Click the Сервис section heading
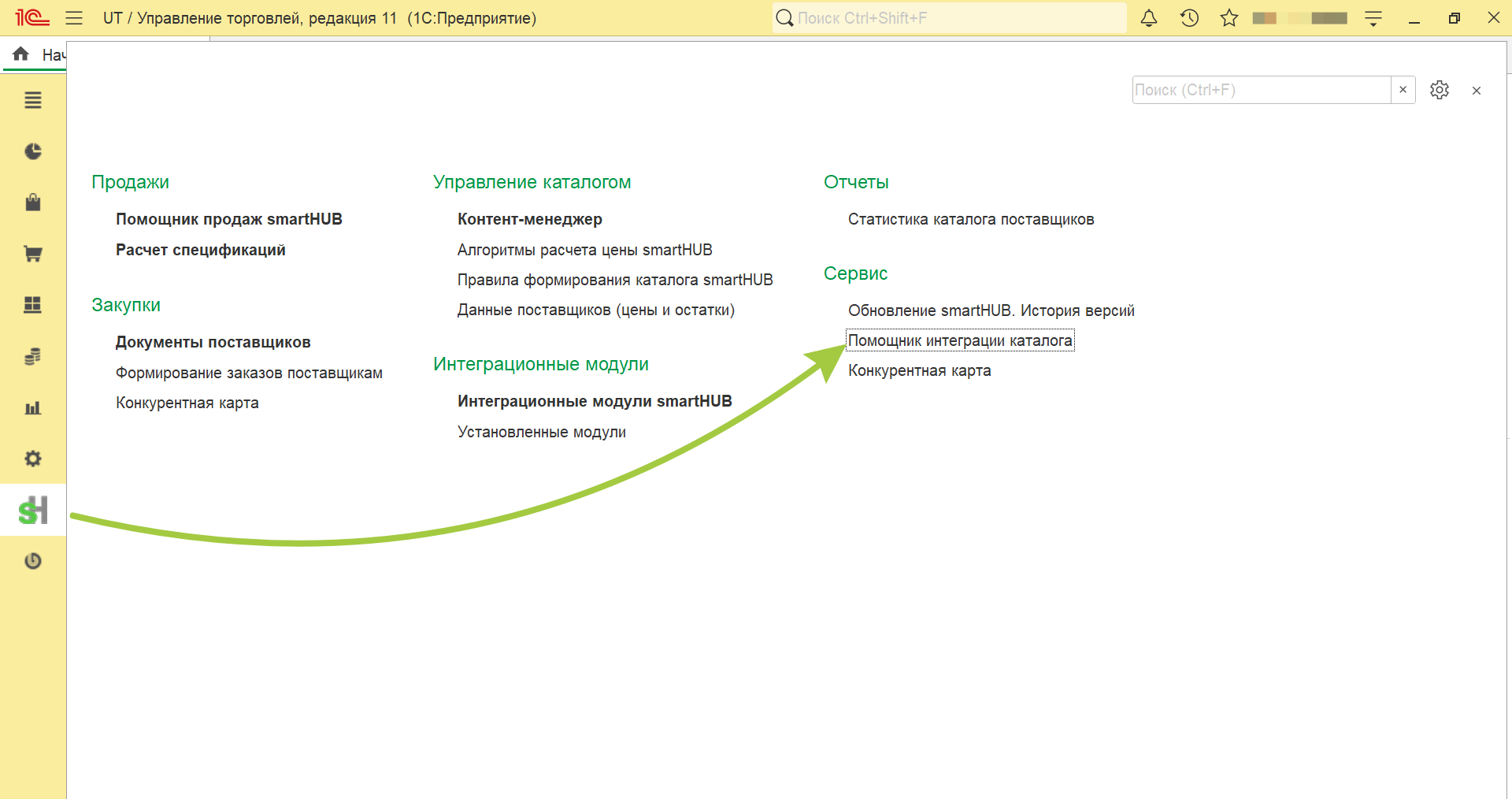This screenshot has height=799, width=1512. tap(855, 273)
